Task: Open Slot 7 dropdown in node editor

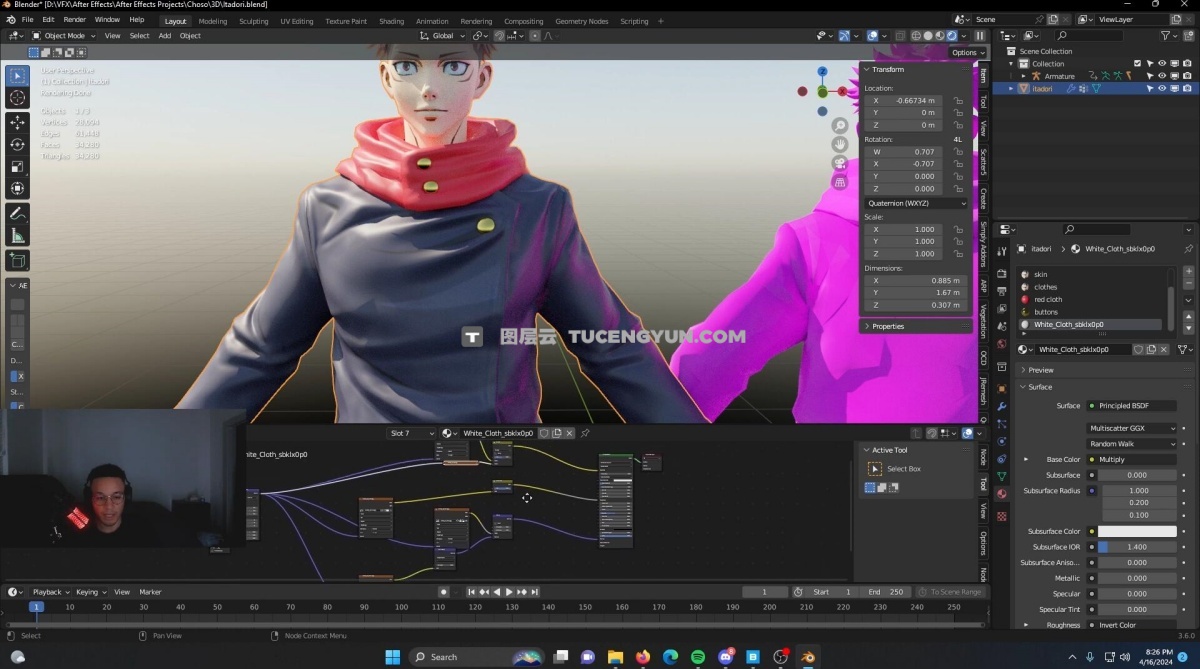Action: 412,433
